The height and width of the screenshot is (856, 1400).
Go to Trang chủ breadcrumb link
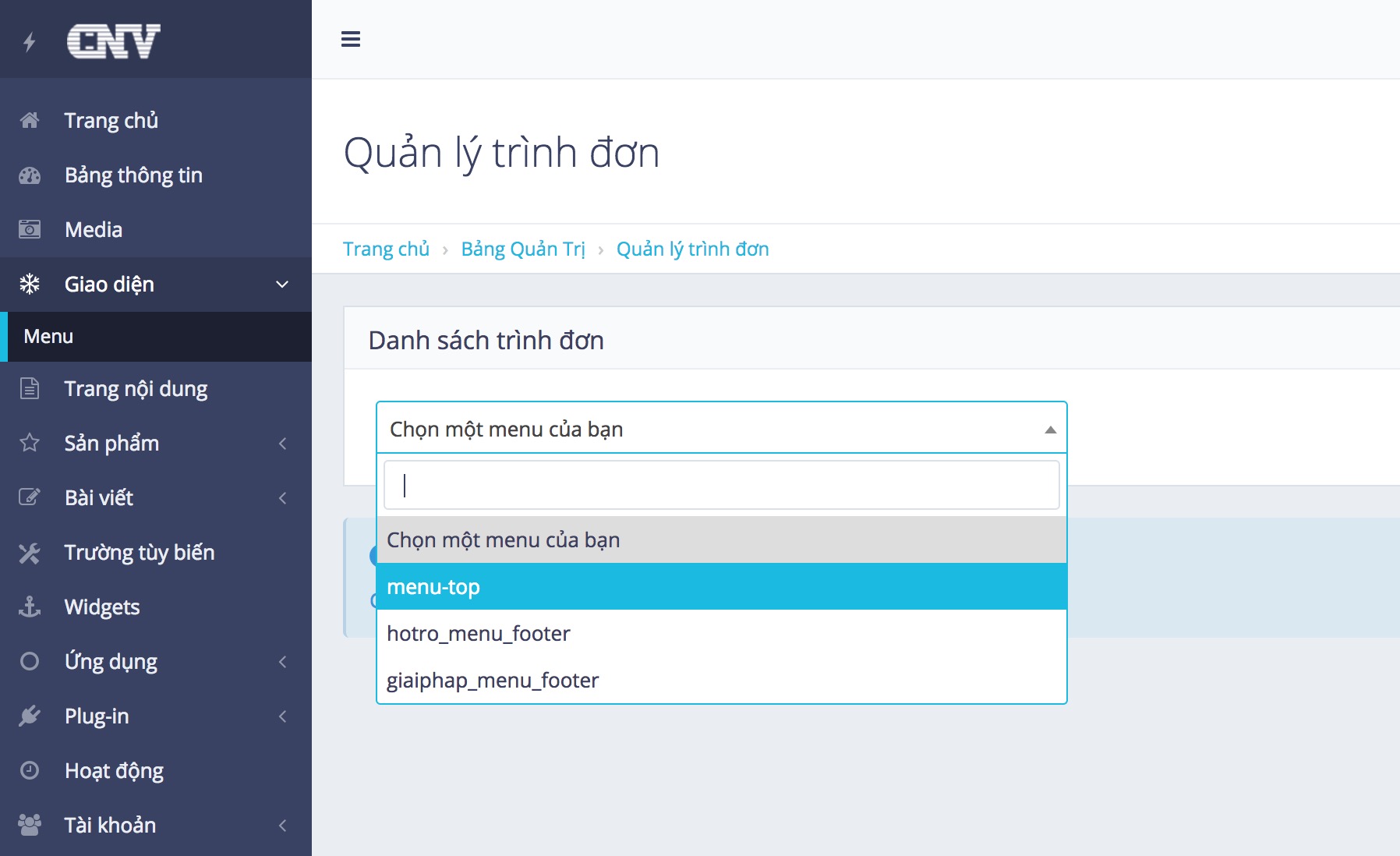click(x=386, y=249)
